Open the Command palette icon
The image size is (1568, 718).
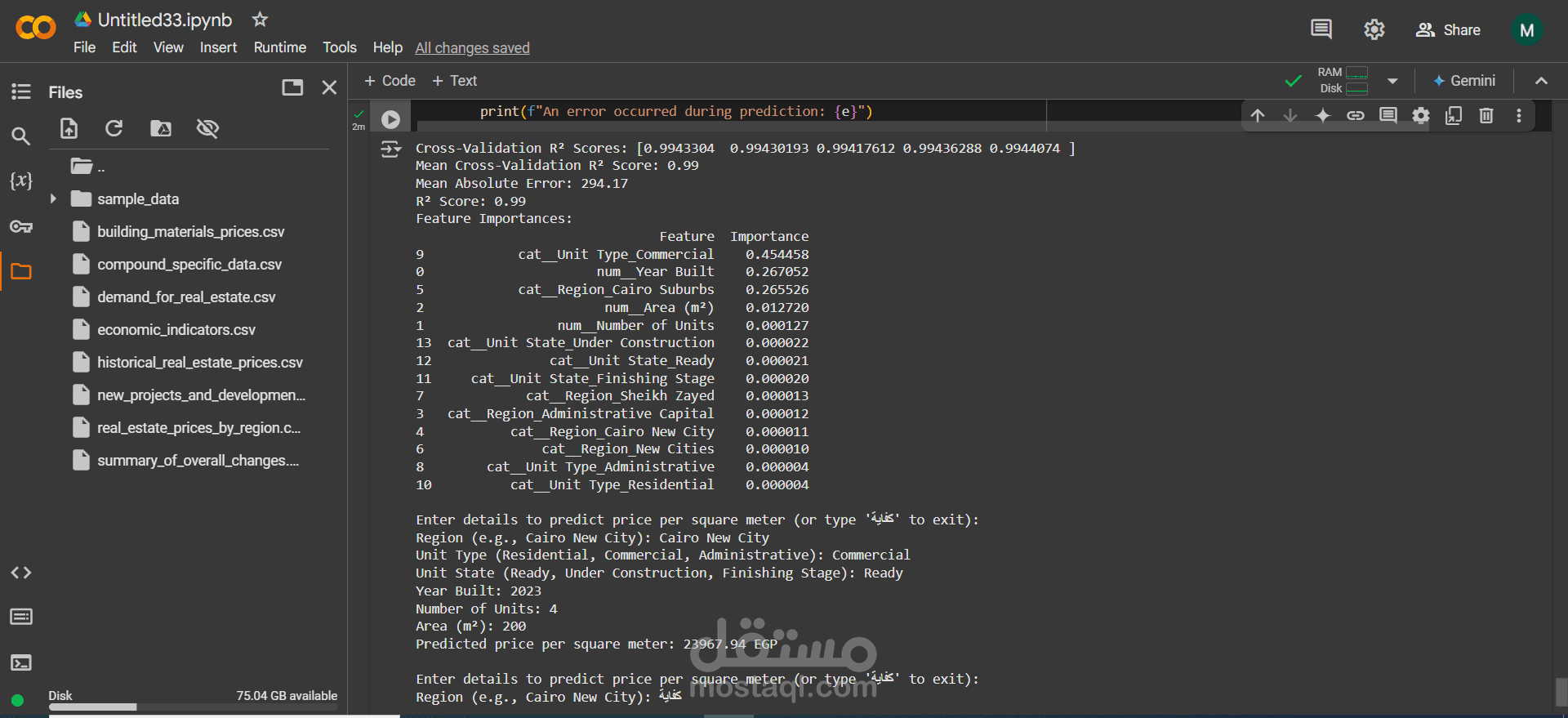click(x=21, y=617)
